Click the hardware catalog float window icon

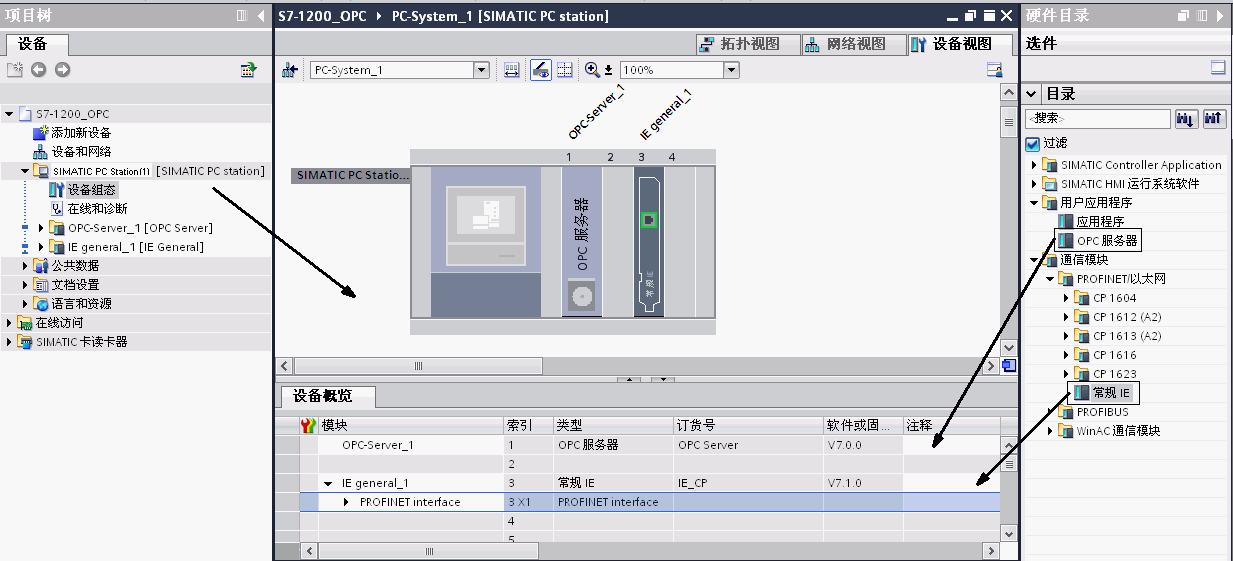[1185, 16]
